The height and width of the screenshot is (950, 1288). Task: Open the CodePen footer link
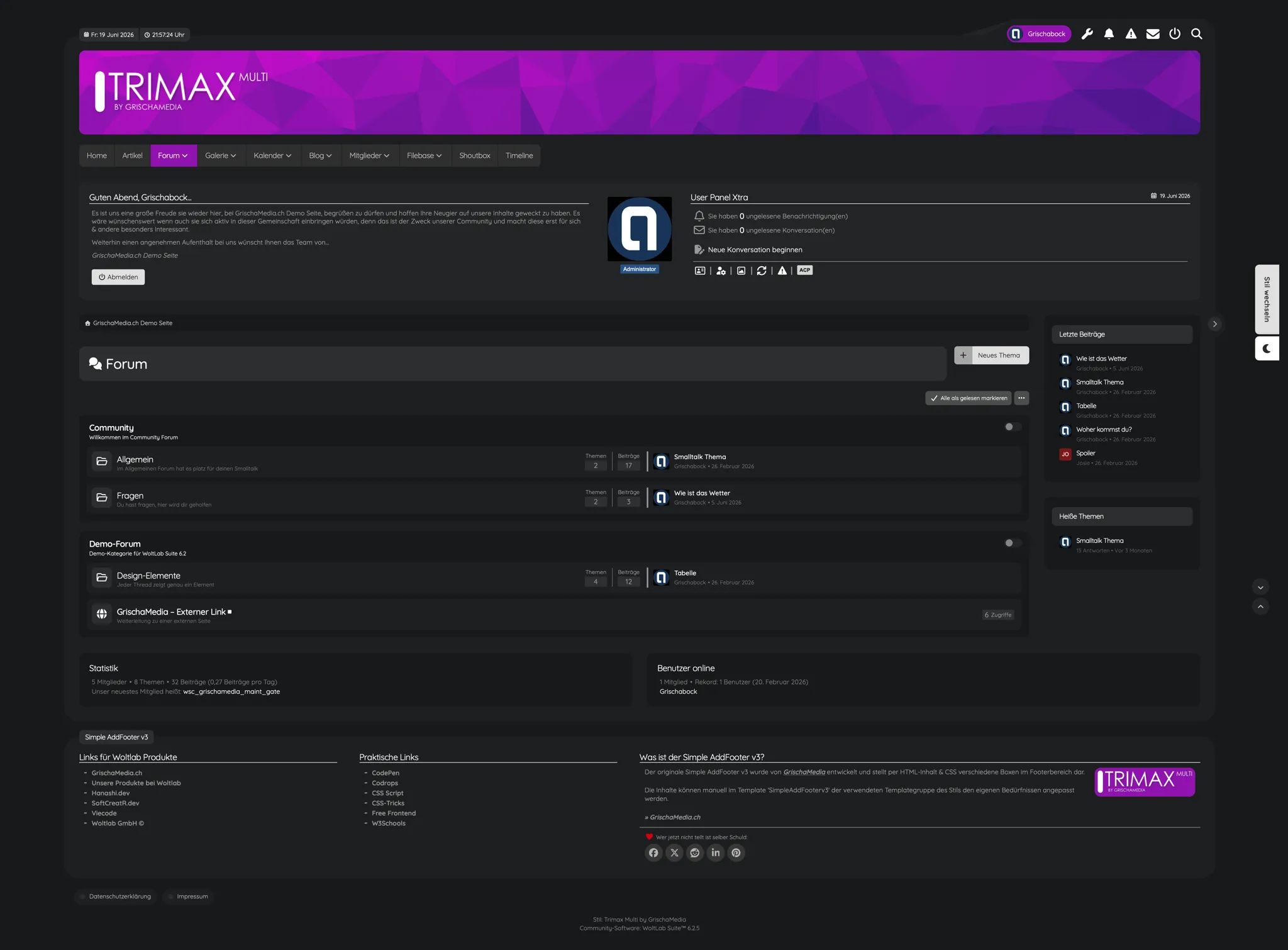(x=386, y=773)
